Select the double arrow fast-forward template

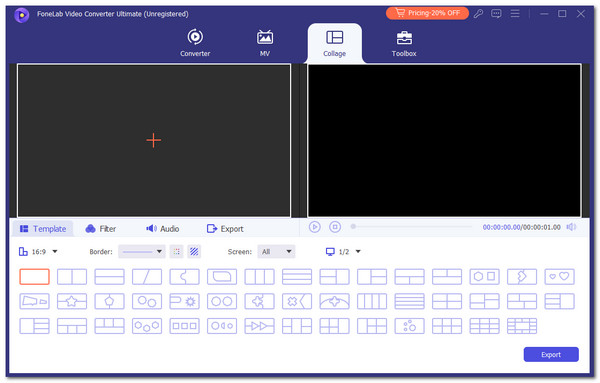(x=259, y=326)
